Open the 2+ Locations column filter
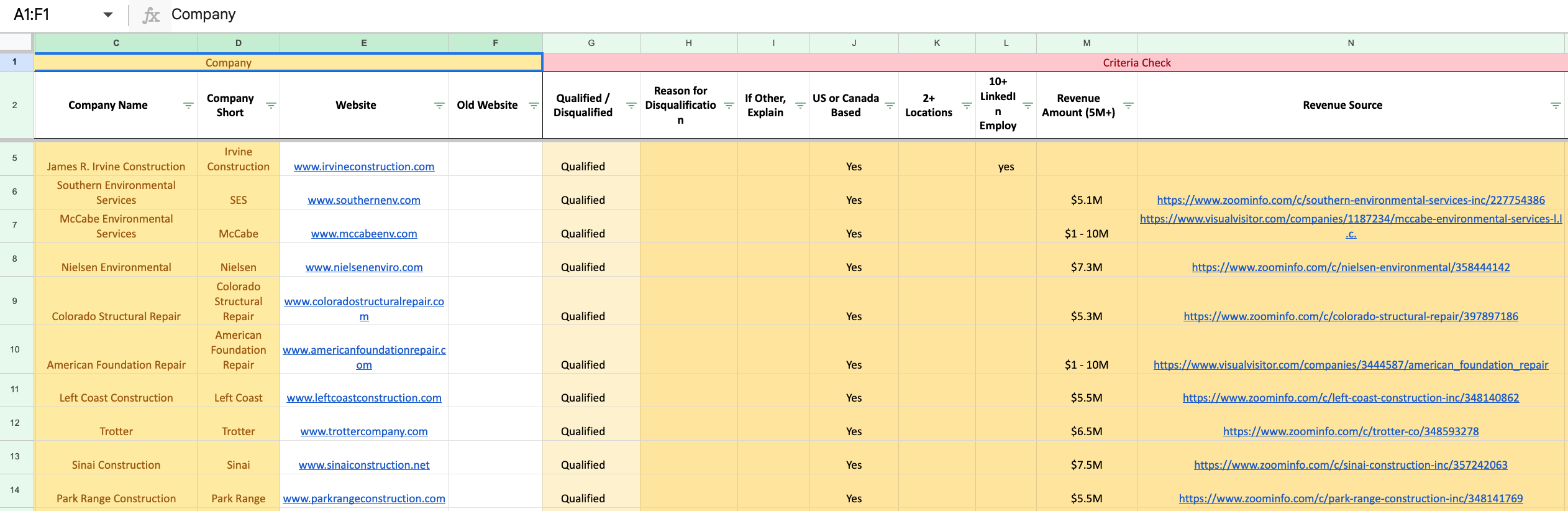 coord(967,106)
